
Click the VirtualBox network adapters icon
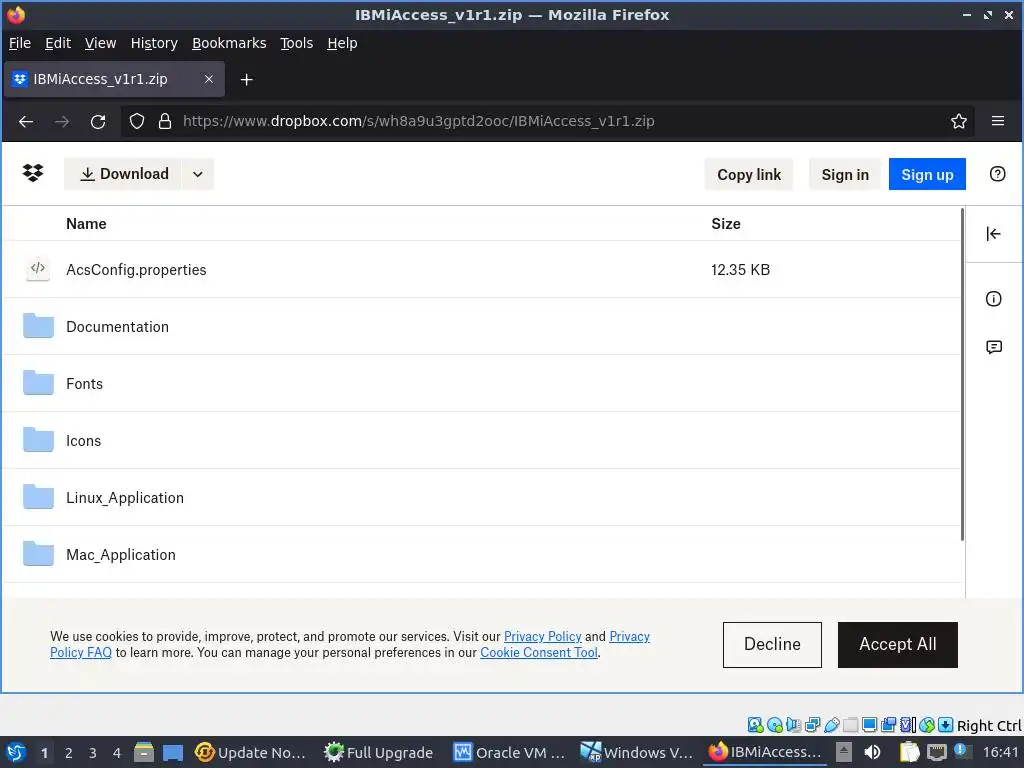click(813, 725)
